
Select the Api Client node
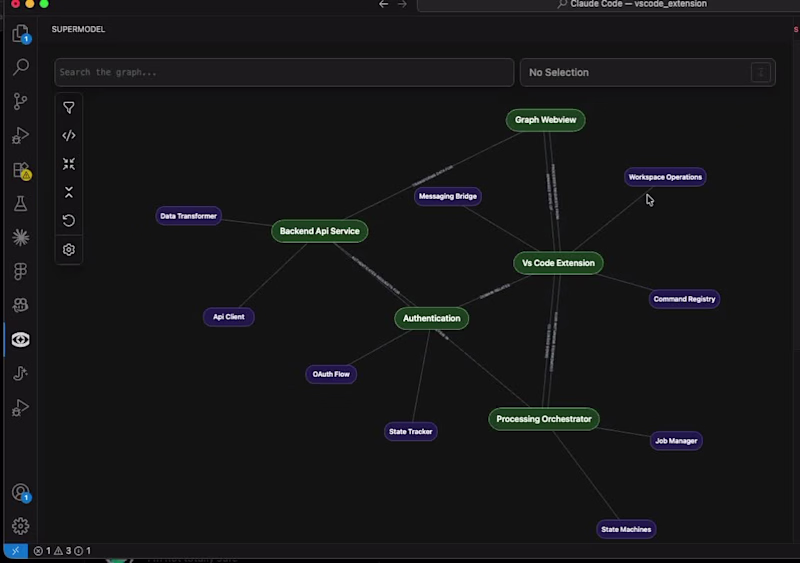point(229,316)
